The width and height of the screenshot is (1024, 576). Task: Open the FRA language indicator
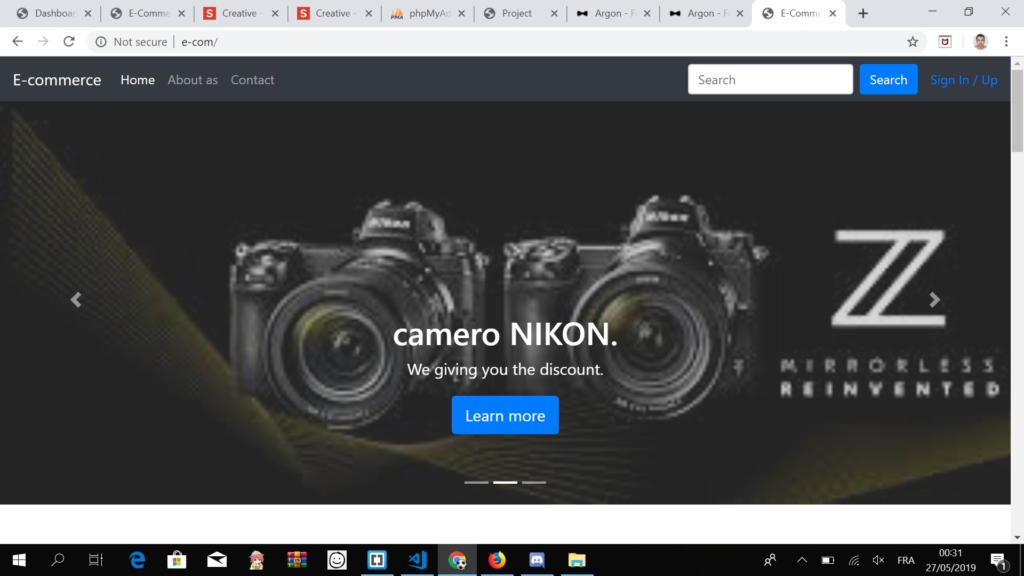pos(905,560)
